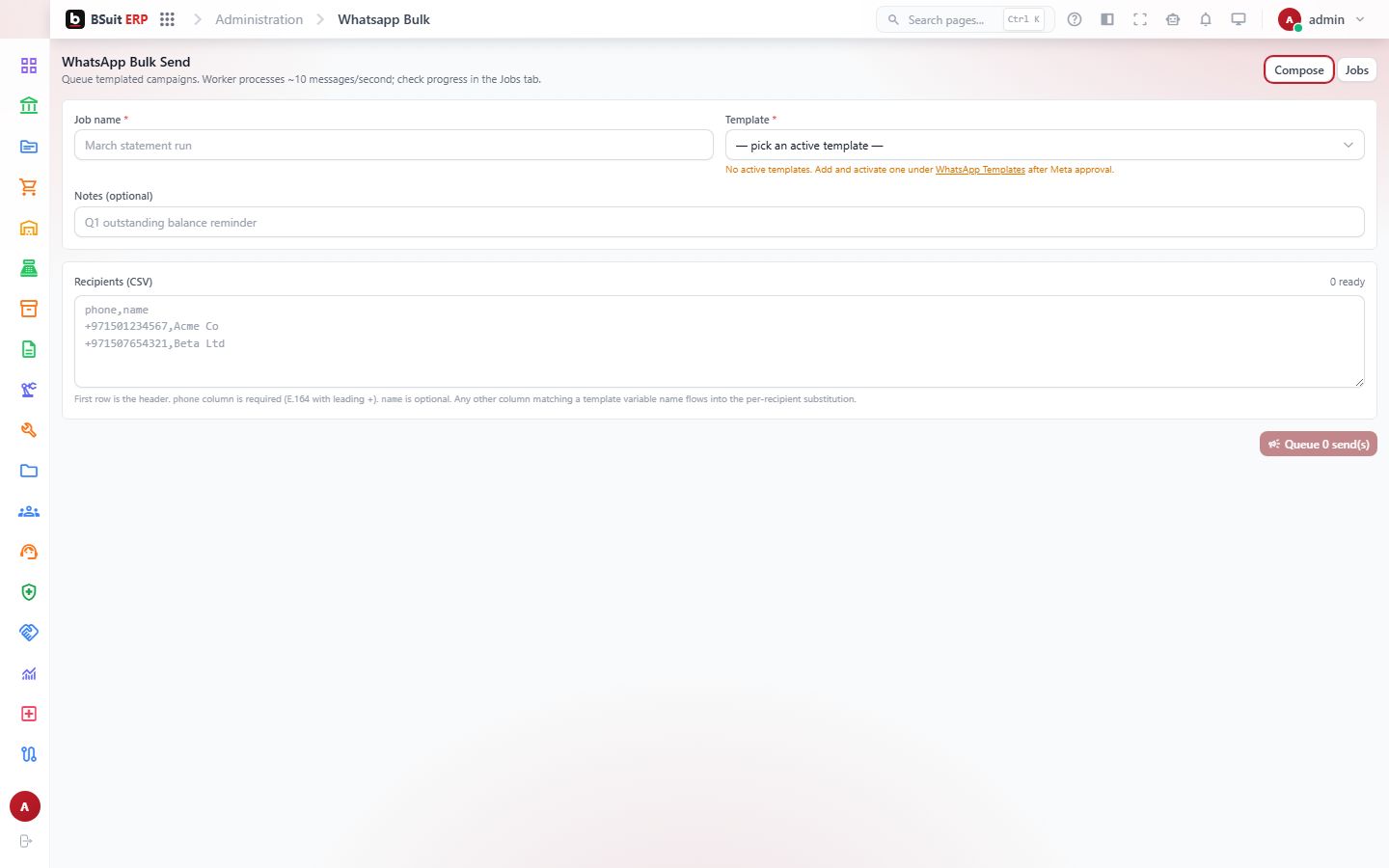Select the handshake sidebar icon

pyautogui.click(x=29, y=633)
